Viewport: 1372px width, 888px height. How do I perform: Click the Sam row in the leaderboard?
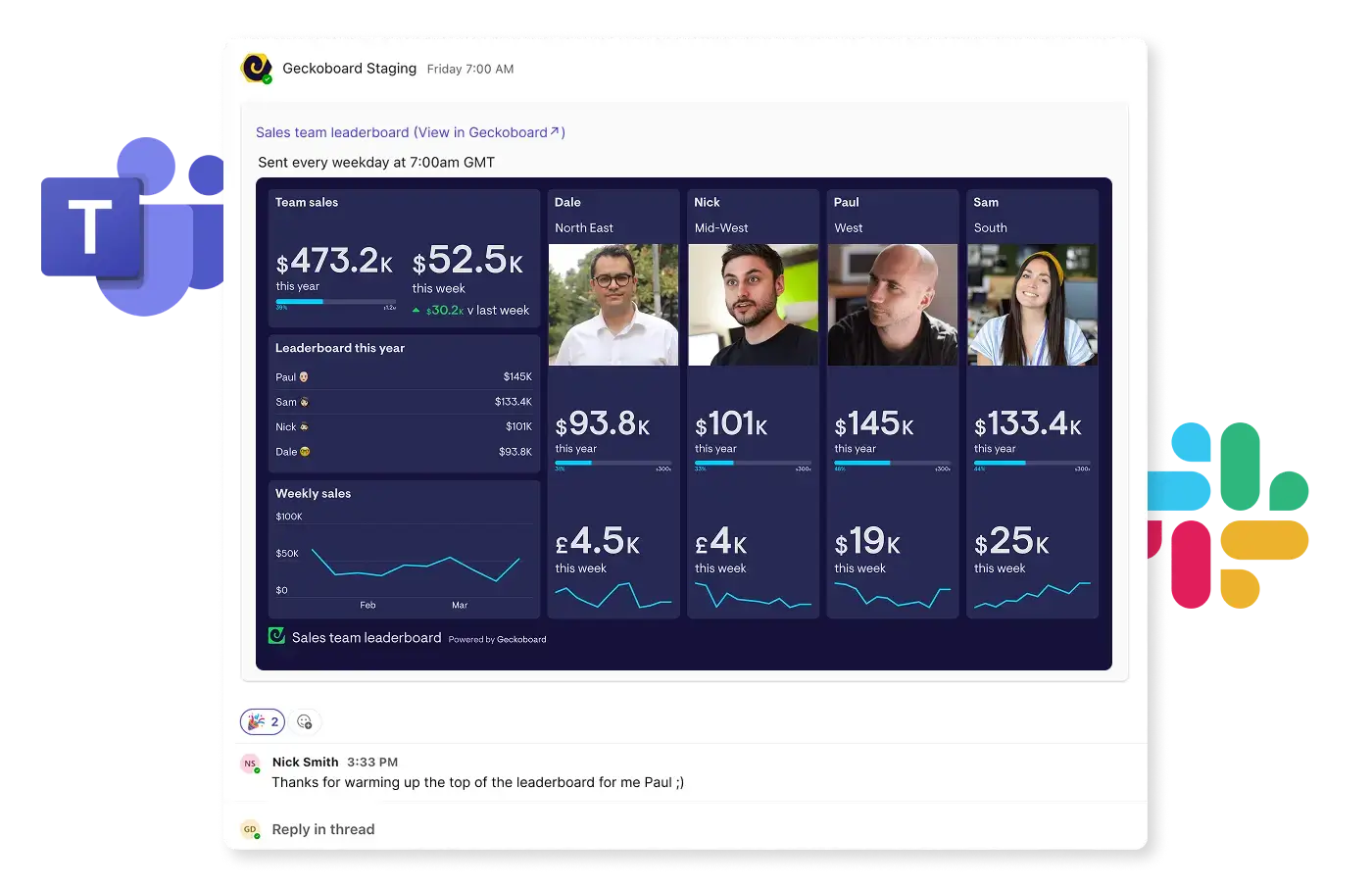coord(404,402)
